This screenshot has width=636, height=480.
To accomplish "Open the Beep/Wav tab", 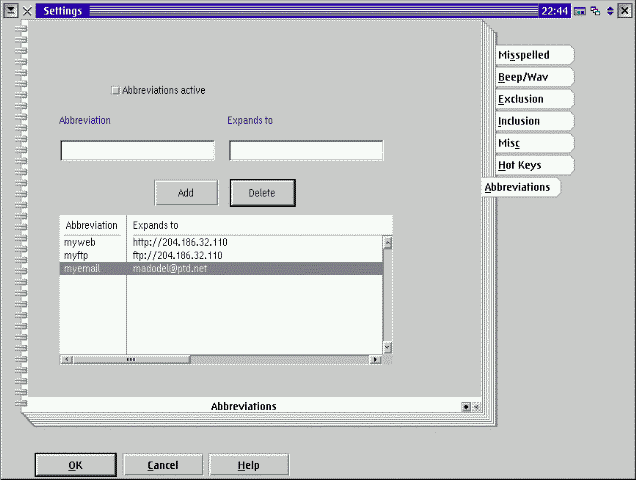I will point(533,77).
